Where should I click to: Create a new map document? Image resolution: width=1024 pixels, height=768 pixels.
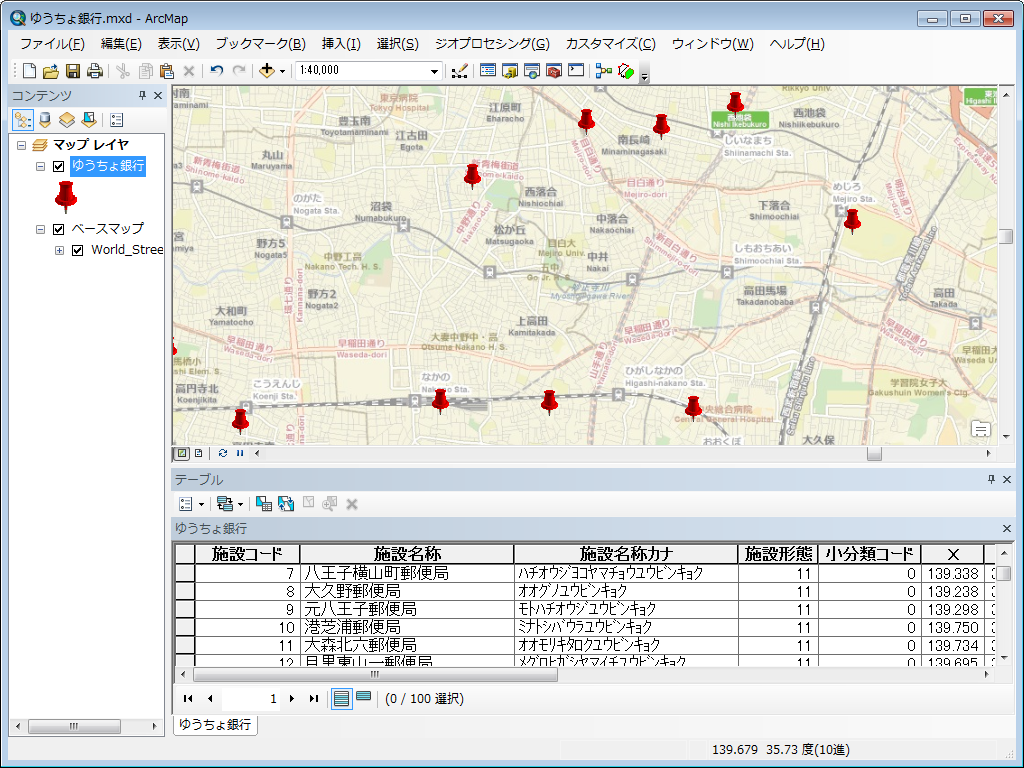click(29, 71)
